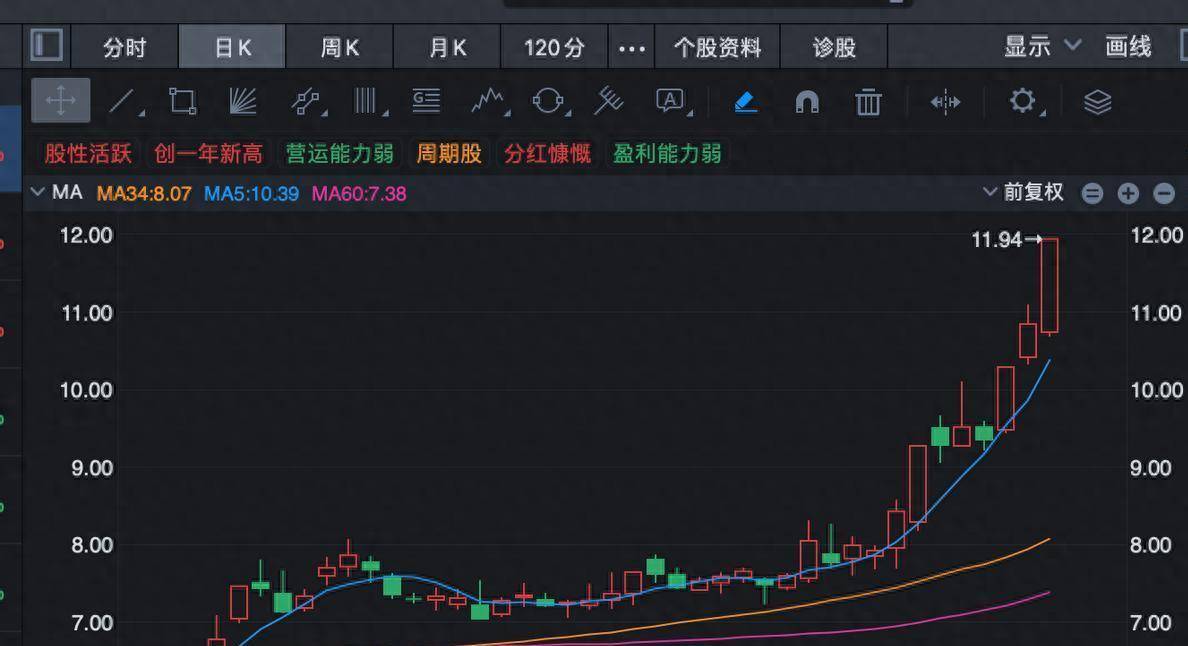
Task: Switch to the 120分 period tab
Action: 554,48
